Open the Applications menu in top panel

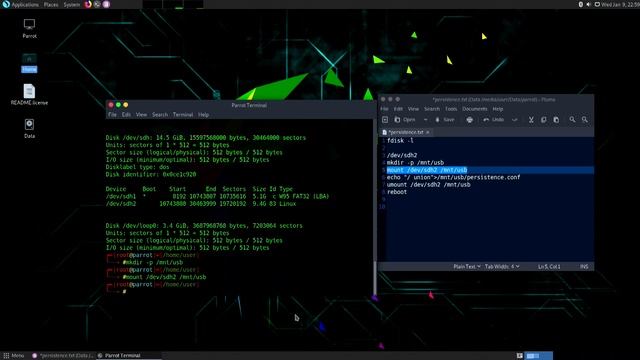20,4
